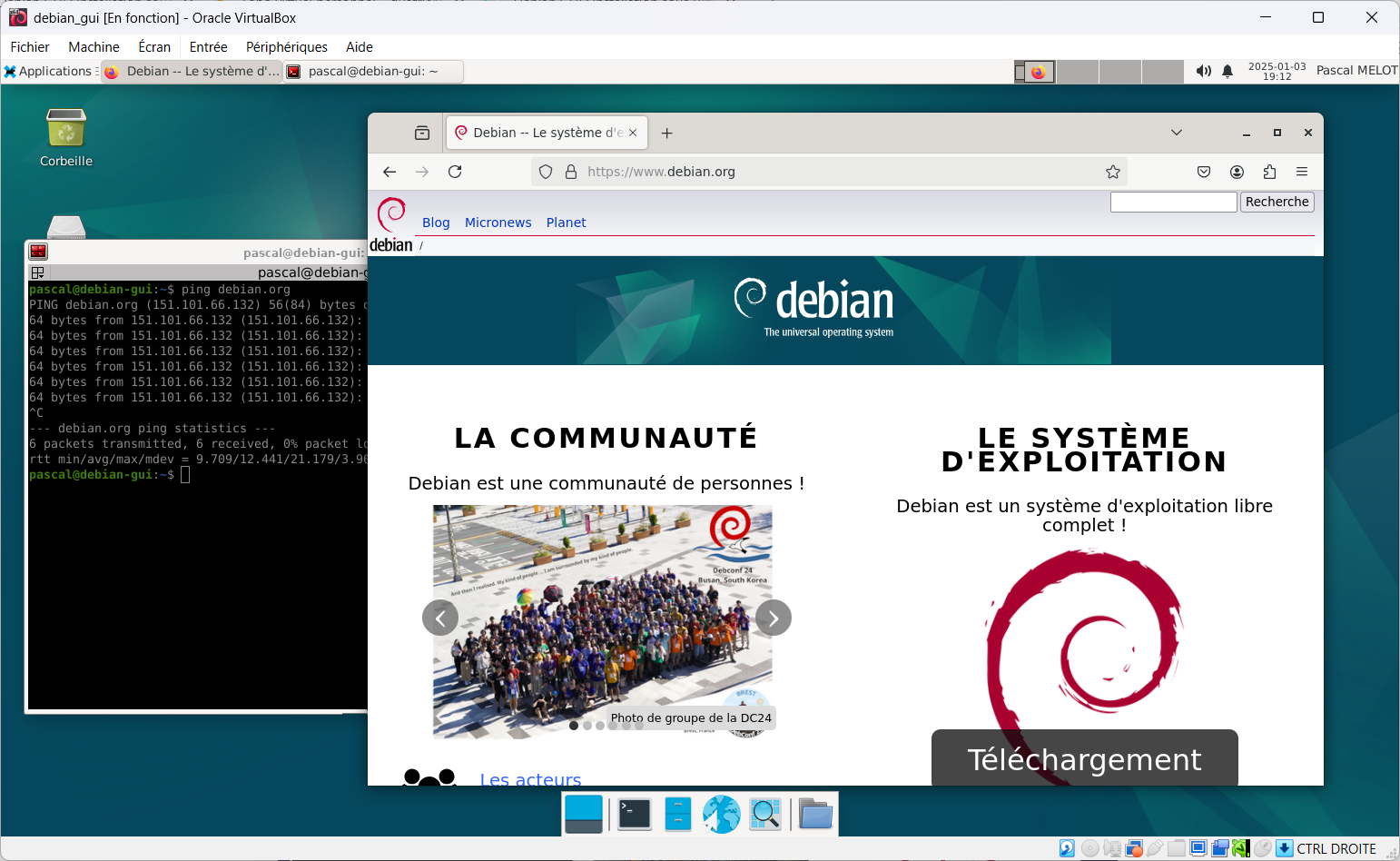Launch the Terminal from the dock

pos(635,814)
